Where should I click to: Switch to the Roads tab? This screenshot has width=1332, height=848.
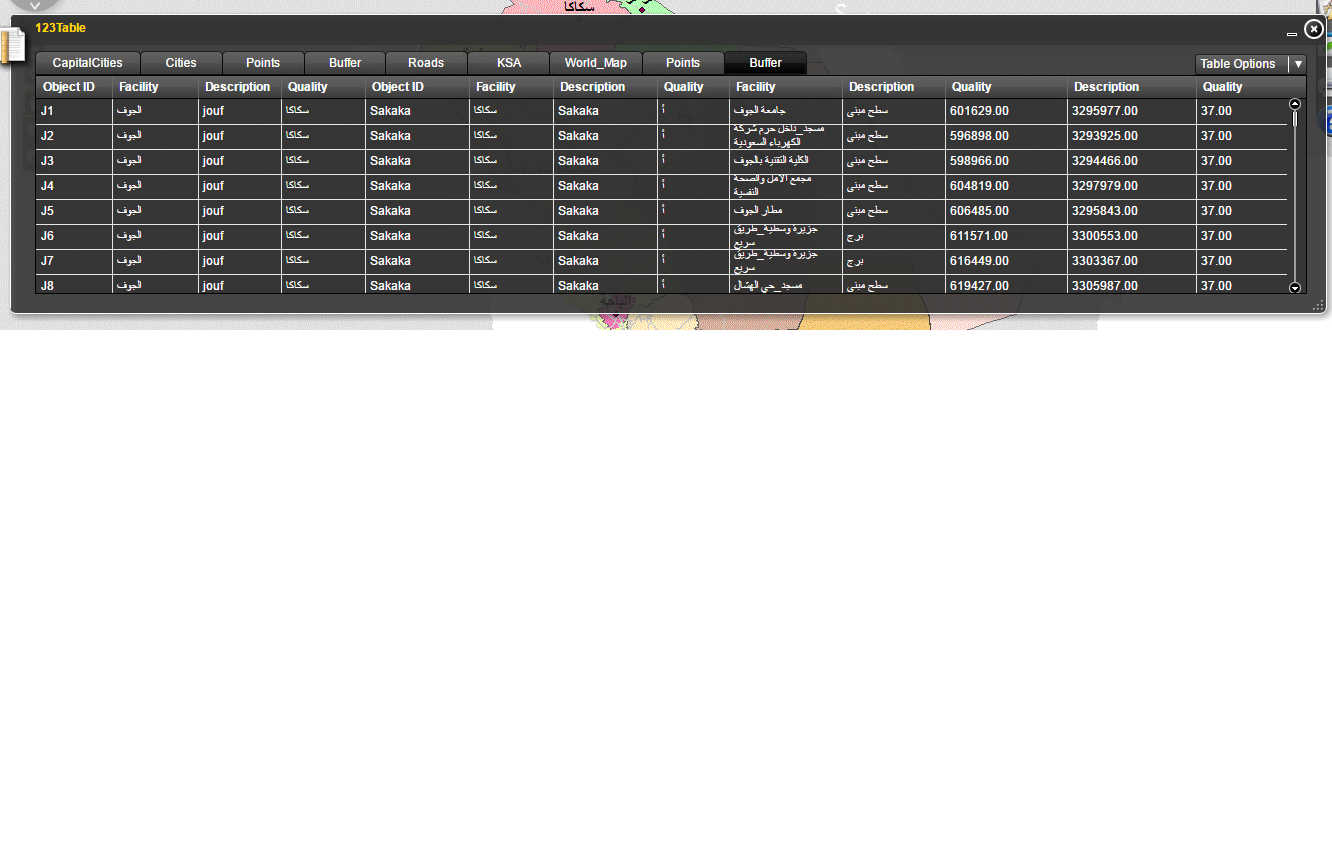click(426, 63)
